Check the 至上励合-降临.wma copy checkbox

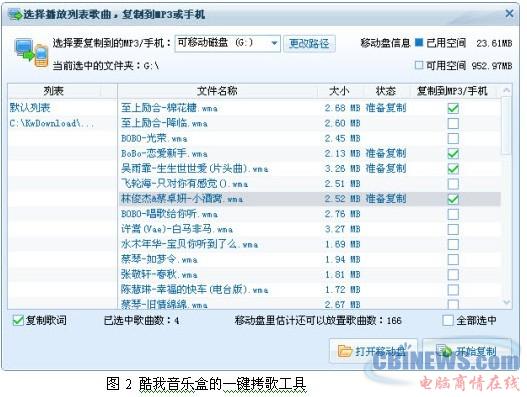click(453, 123)
